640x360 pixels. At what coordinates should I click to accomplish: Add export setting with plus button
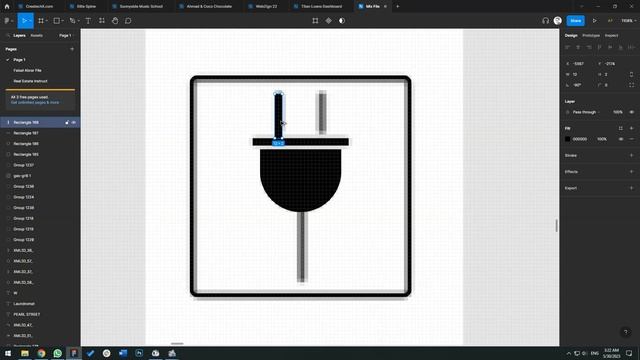point(631,188)
